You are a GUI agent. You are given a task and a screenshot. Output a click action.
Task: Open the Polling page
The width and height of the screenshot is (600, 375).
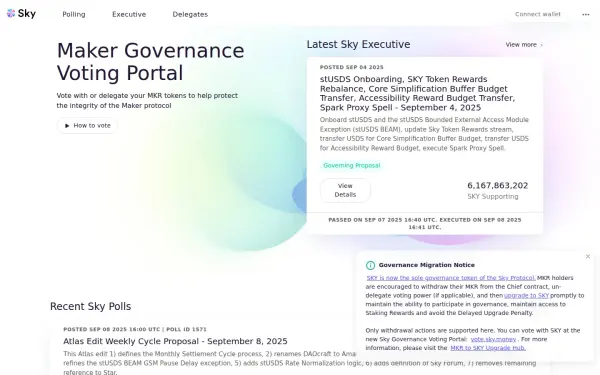74,14
